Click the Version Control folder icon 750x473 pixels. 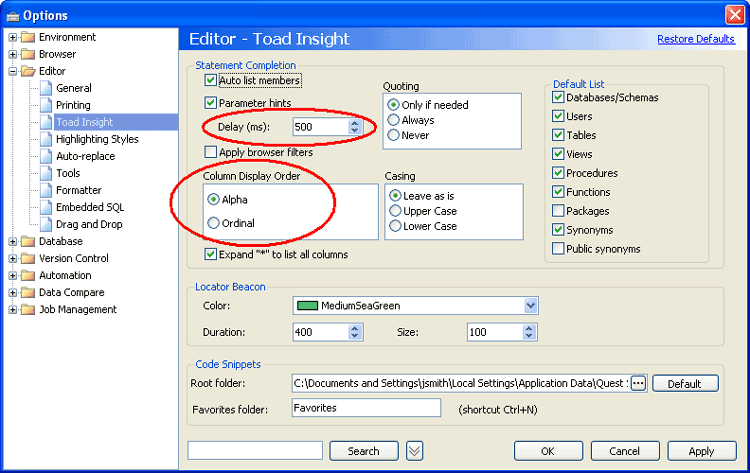28,258
